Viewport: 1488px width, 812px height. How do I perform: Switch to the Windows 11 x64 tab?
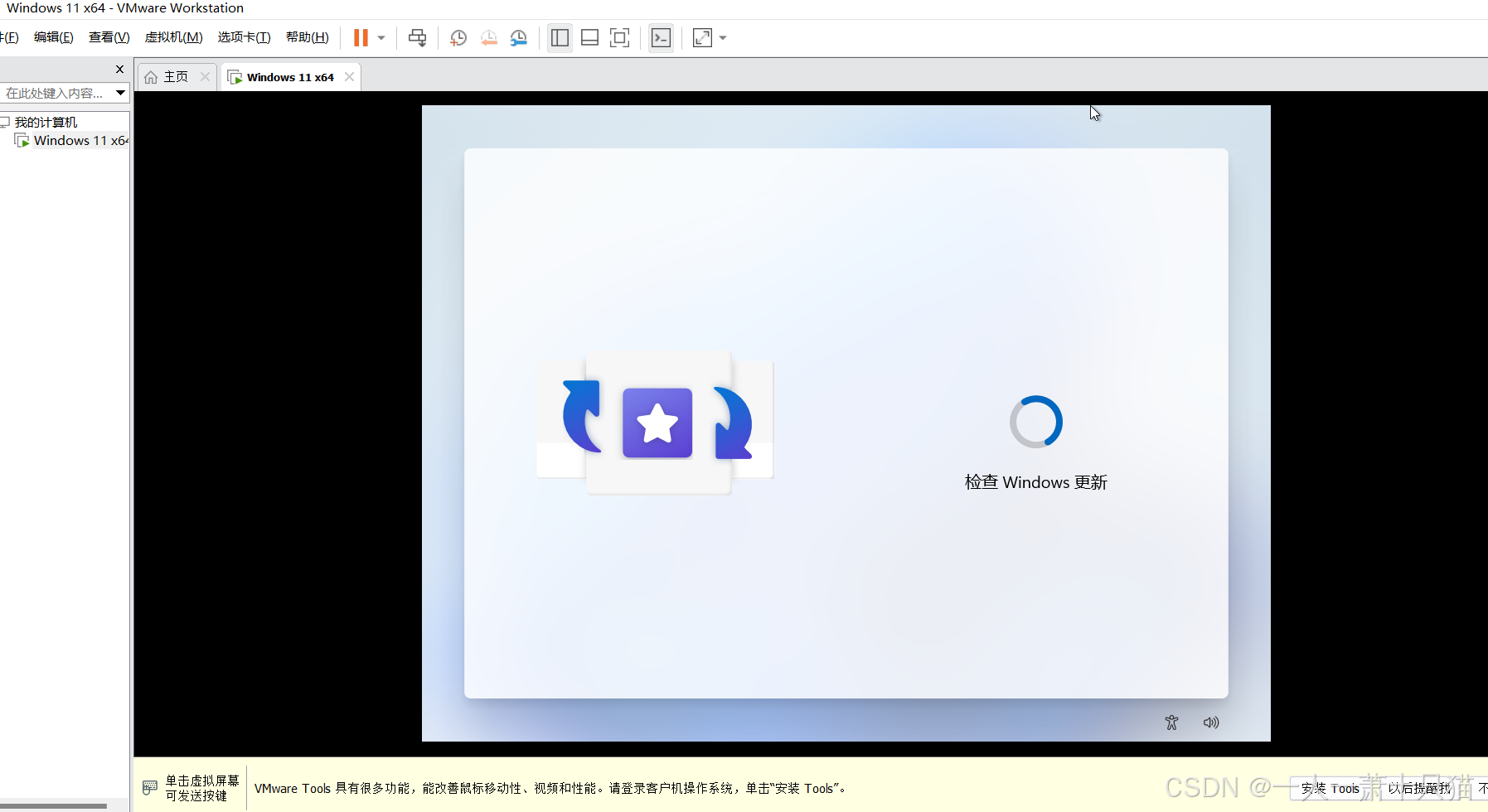coord(290,77)
